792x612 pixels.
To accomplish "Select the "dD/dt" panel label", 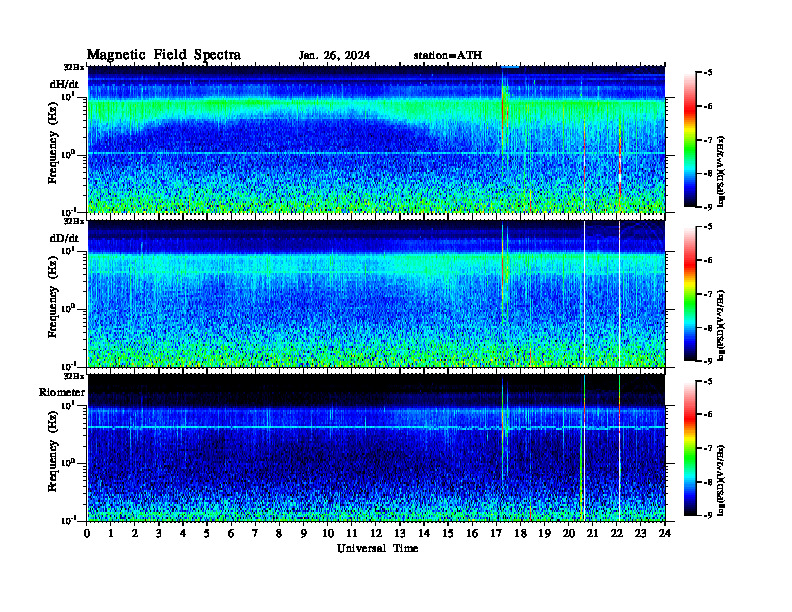I will pos(64,238).
